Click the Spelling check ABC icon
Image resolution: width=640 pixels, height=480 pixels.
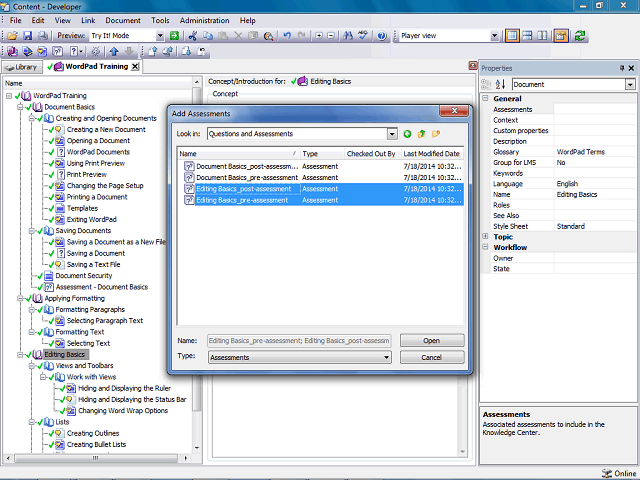[x=363, y=36]
